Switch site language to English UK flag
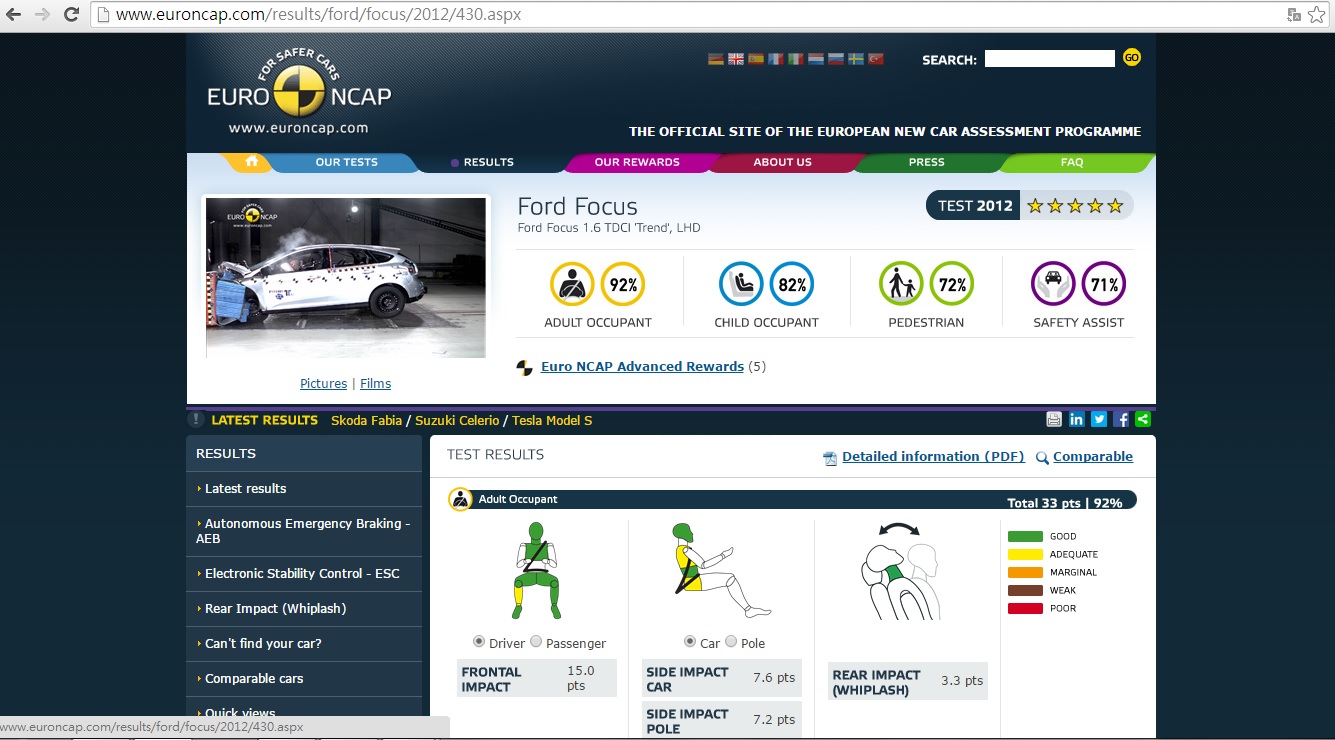1335x740 pixels. [x=736, y=59]
